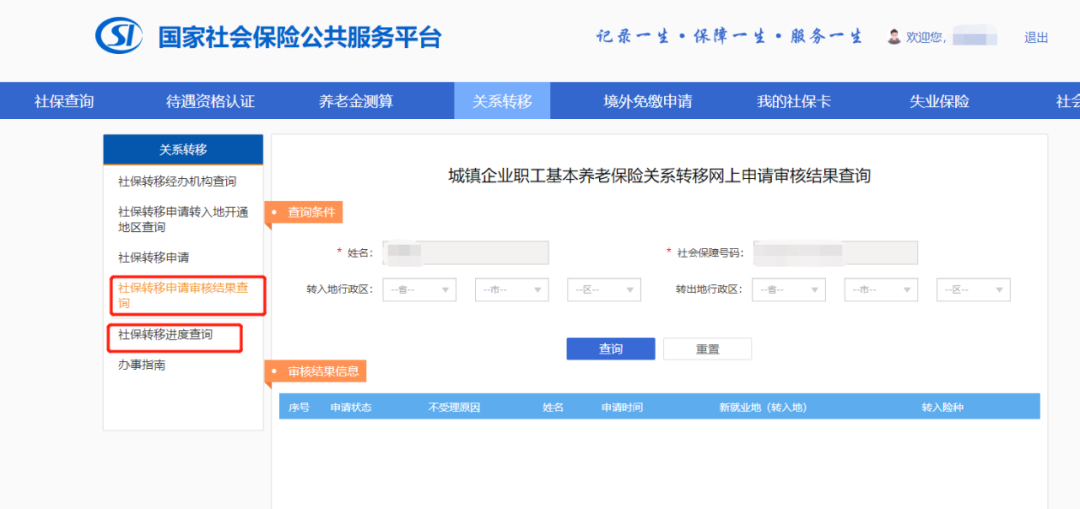Open the 转出地行政区 city dropdown

(x=881, y=290)
